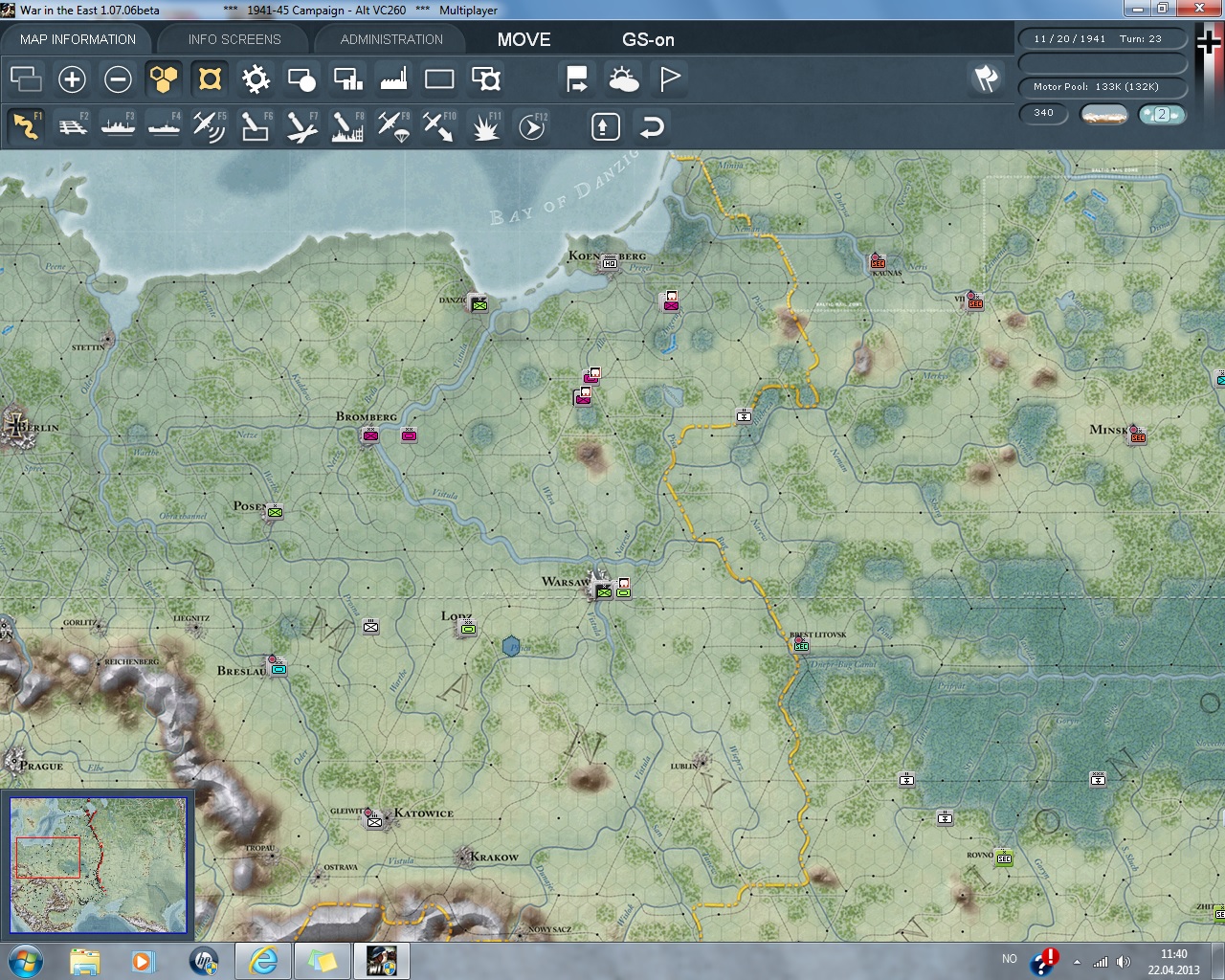Click the 340 admin points box
The image size is (1225, 980).
click(x=1043, y=113)
